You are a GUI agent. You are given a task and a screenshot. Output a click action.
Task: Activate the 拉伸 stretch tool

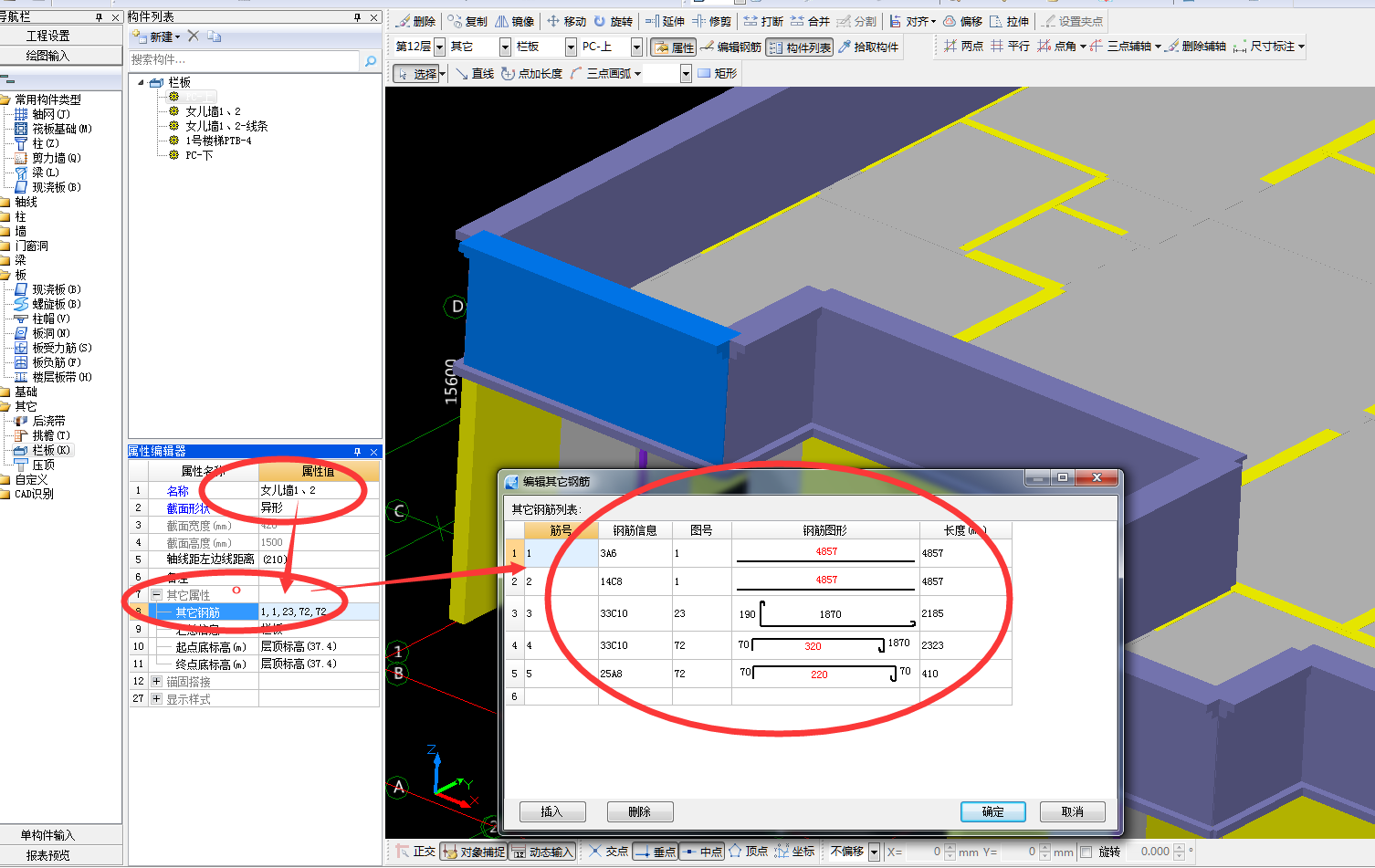1010,21
